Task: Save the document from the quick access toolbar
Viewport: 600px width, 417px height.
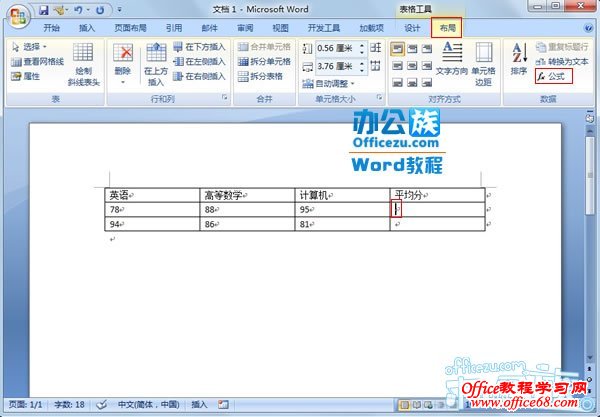Action: tap(44, 10)
